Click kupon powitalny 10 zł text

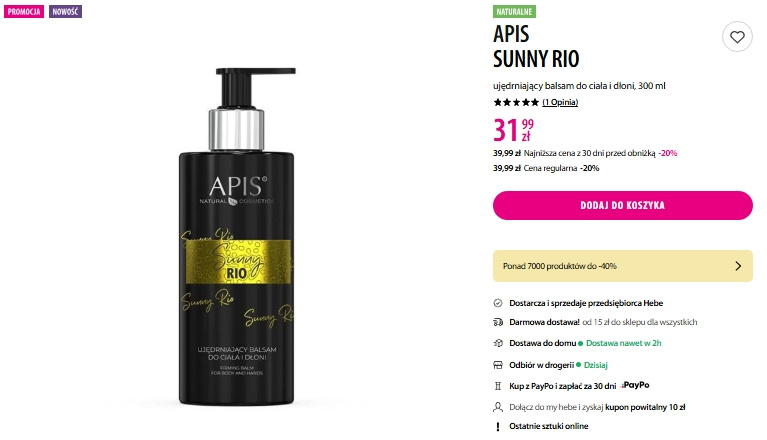645,407
